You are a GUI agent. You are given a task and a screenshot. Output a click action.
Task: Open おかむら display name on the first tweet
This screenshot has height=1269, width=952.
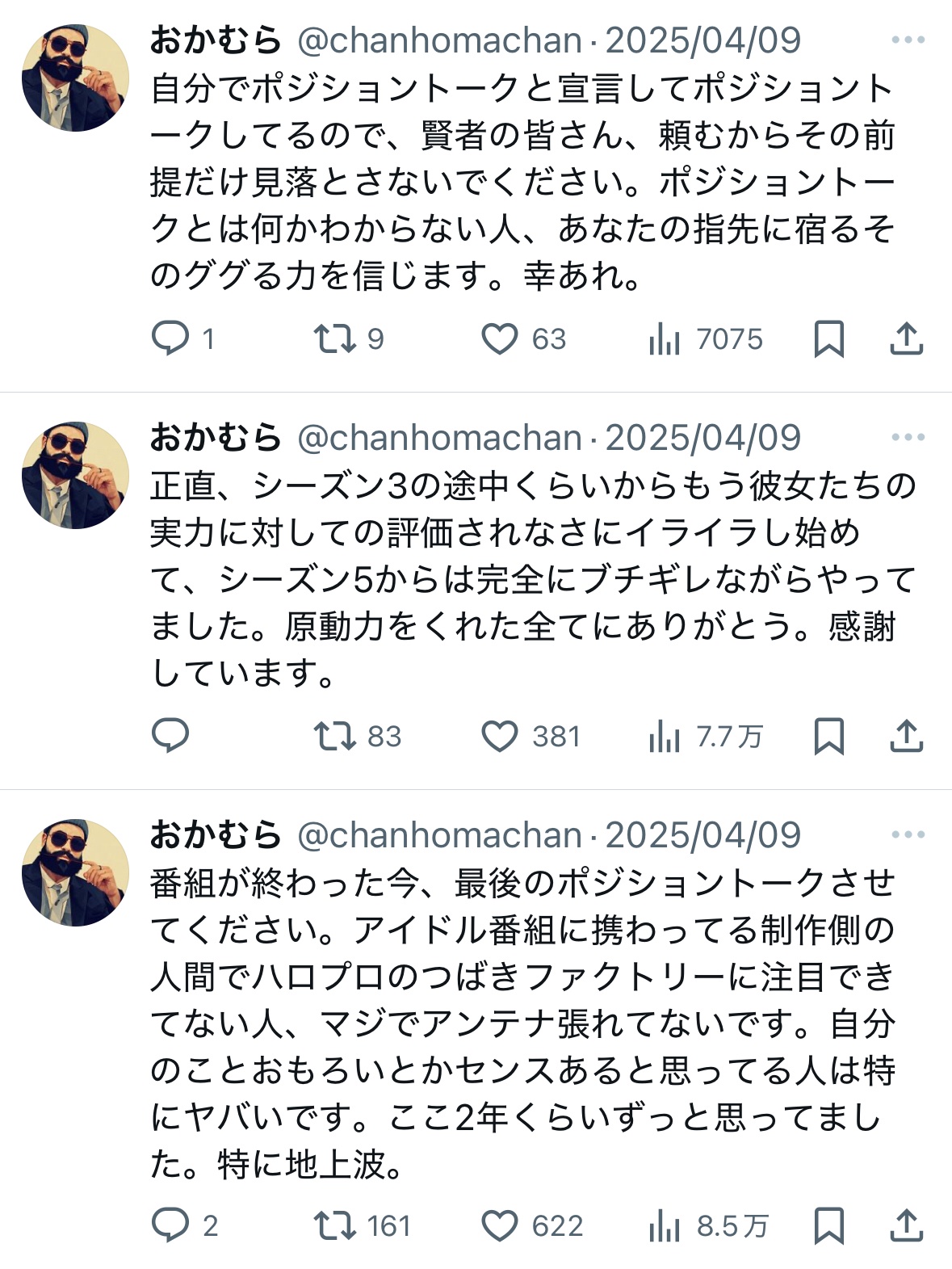(216, 40)
